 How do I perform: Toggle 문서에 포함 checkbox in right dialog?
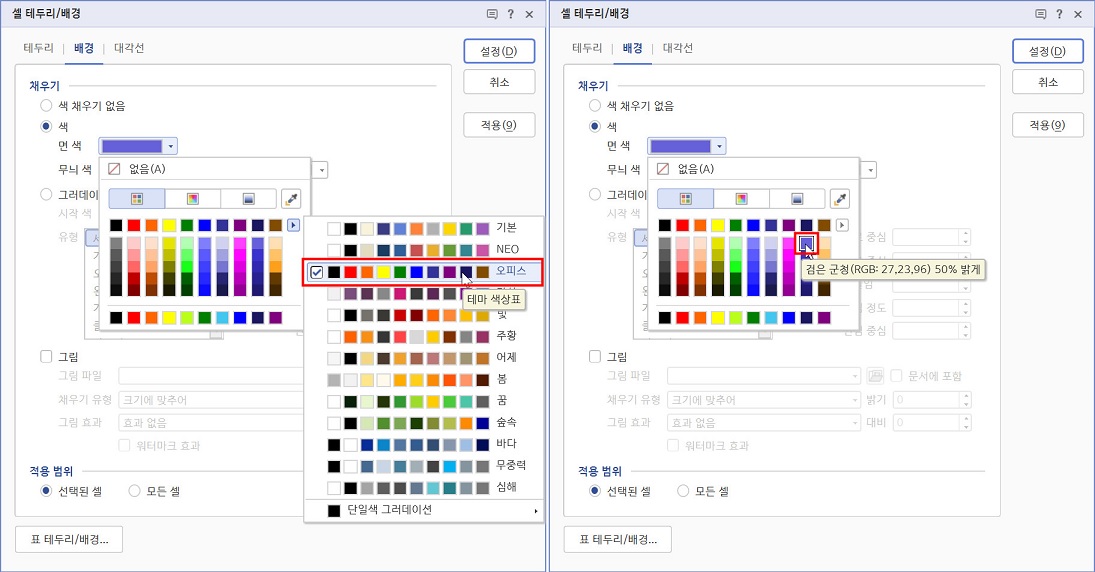click(897, 376)
